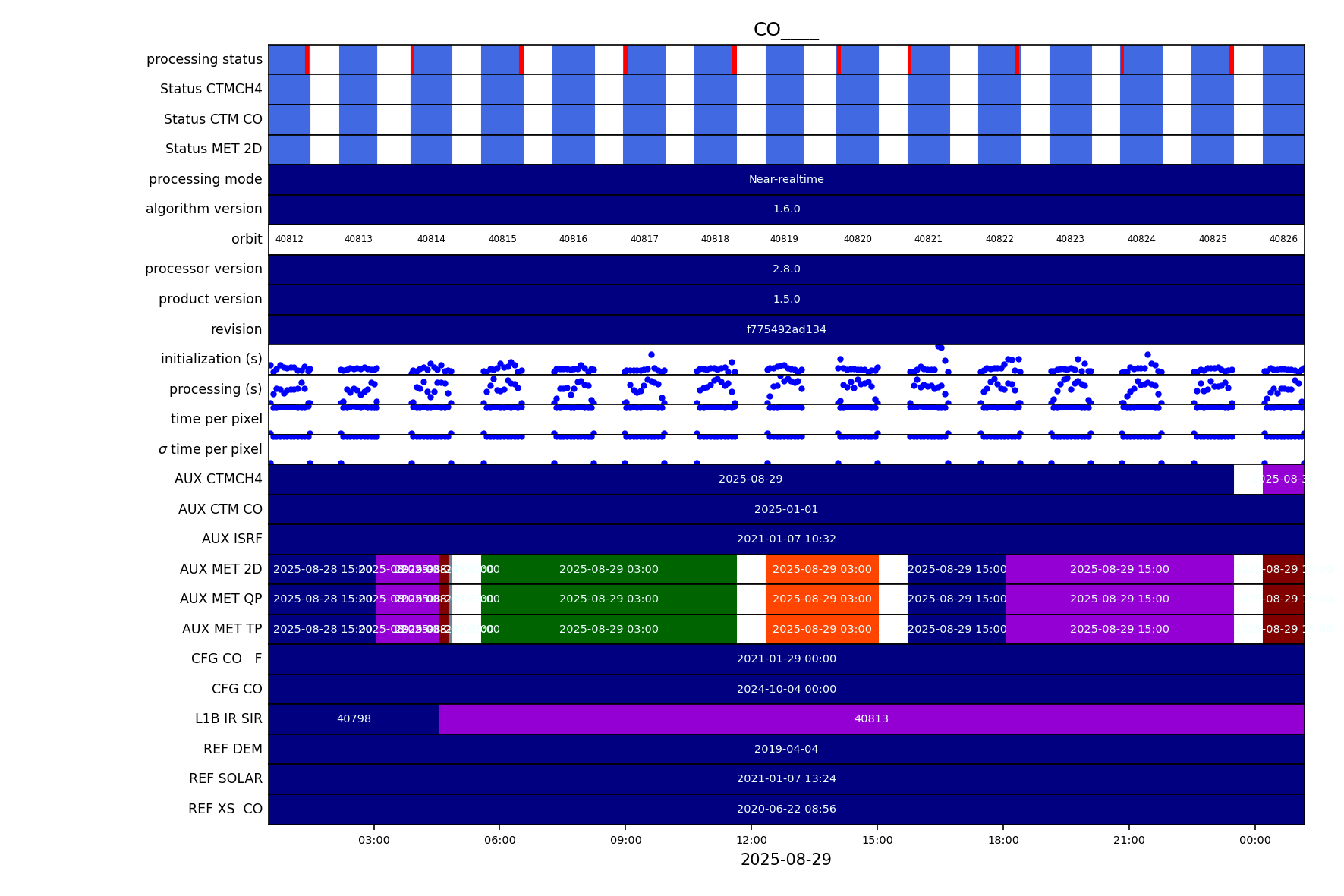The image size is (1344, 896).
Task: Click green AUX MET QP segment
Action: (x=609, y=599)
